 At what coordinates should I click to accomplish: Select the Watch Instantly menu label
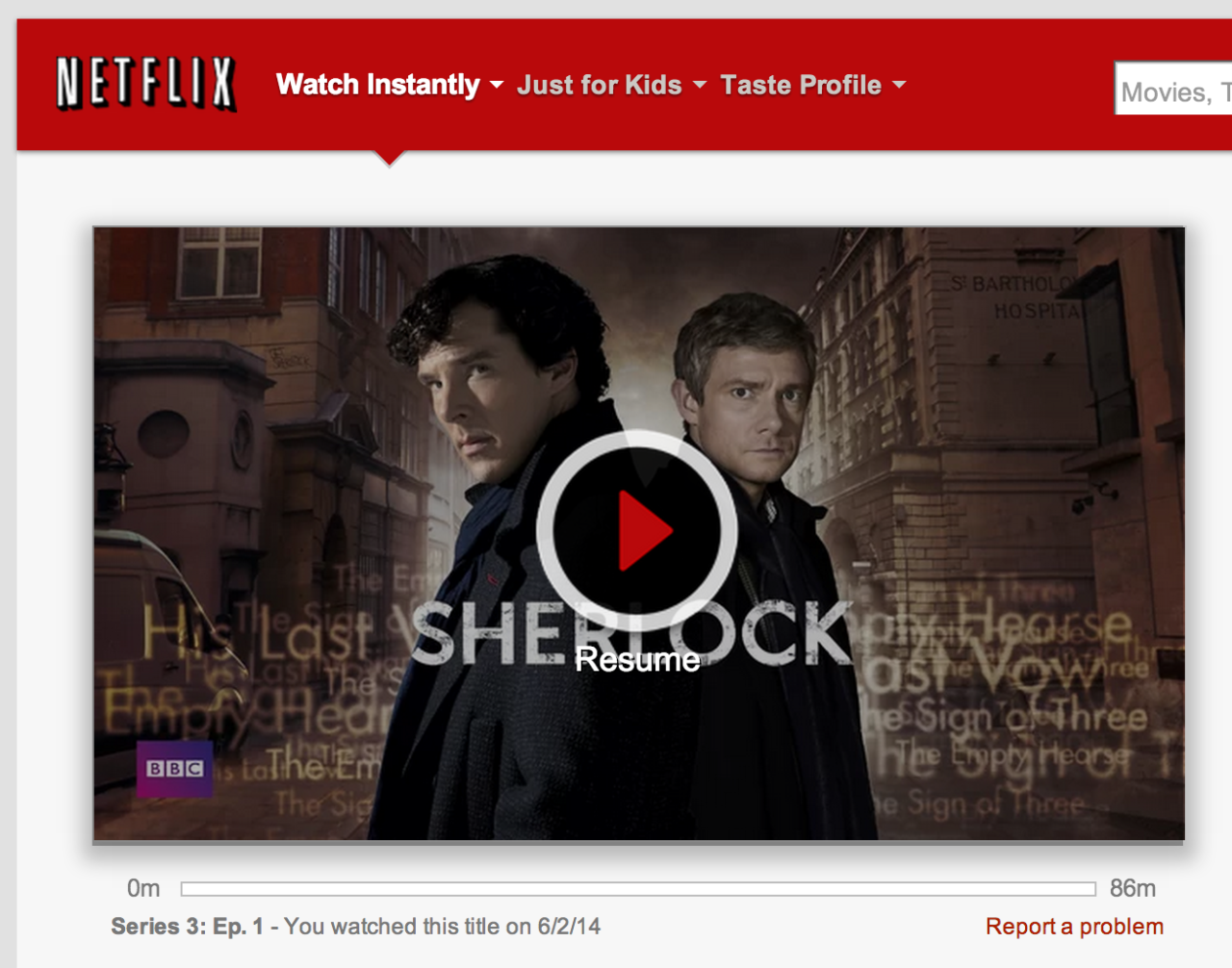pos(377,85)
